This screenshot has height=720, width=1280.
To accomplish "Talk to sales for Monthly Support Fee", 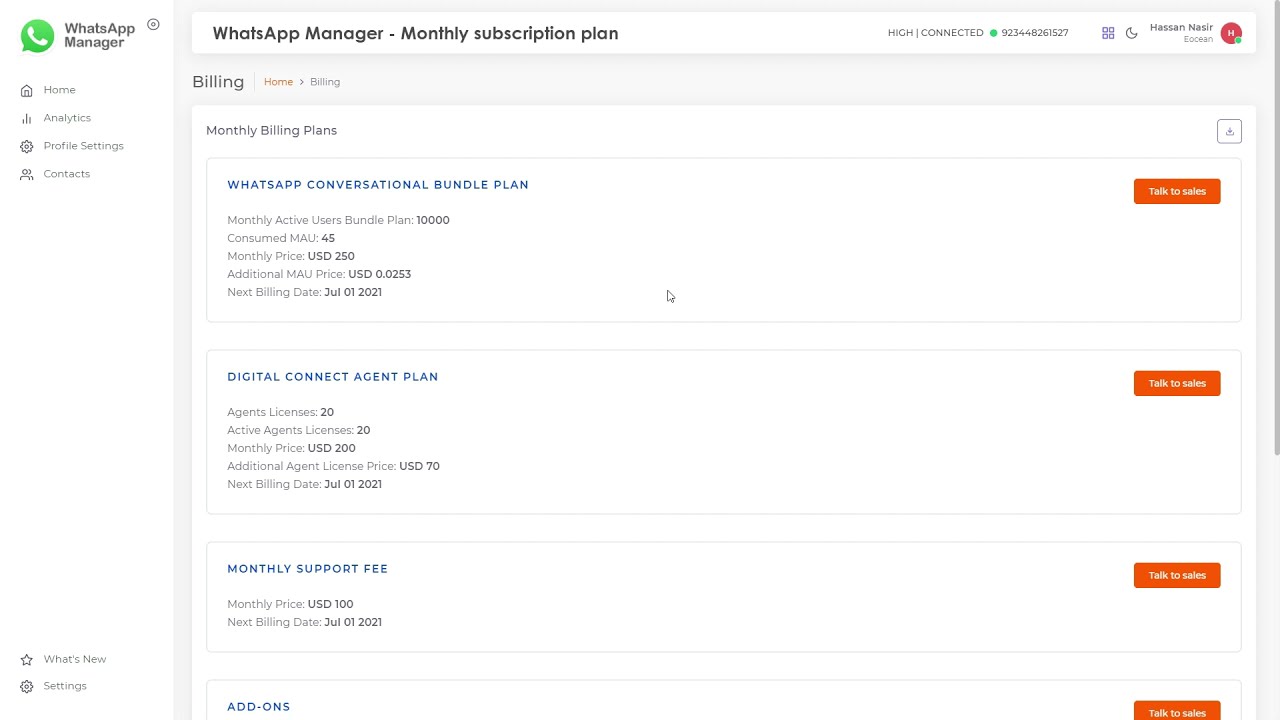I will tap(1177, 575).
